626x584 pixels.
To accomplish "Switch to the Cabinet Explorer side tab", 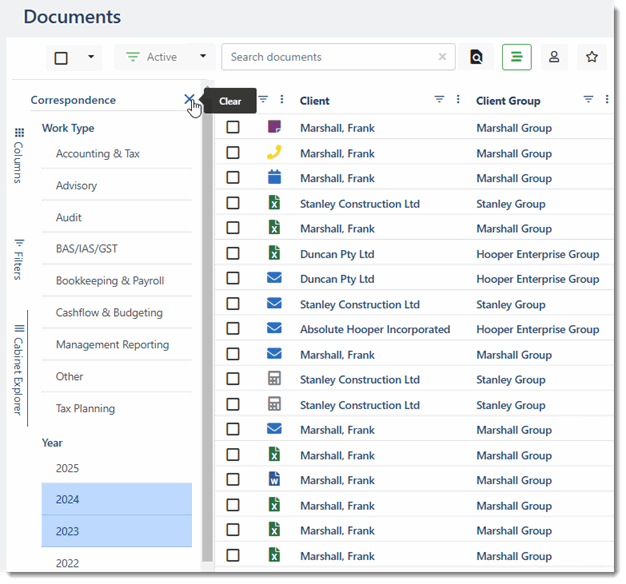I will coord(18,370).
